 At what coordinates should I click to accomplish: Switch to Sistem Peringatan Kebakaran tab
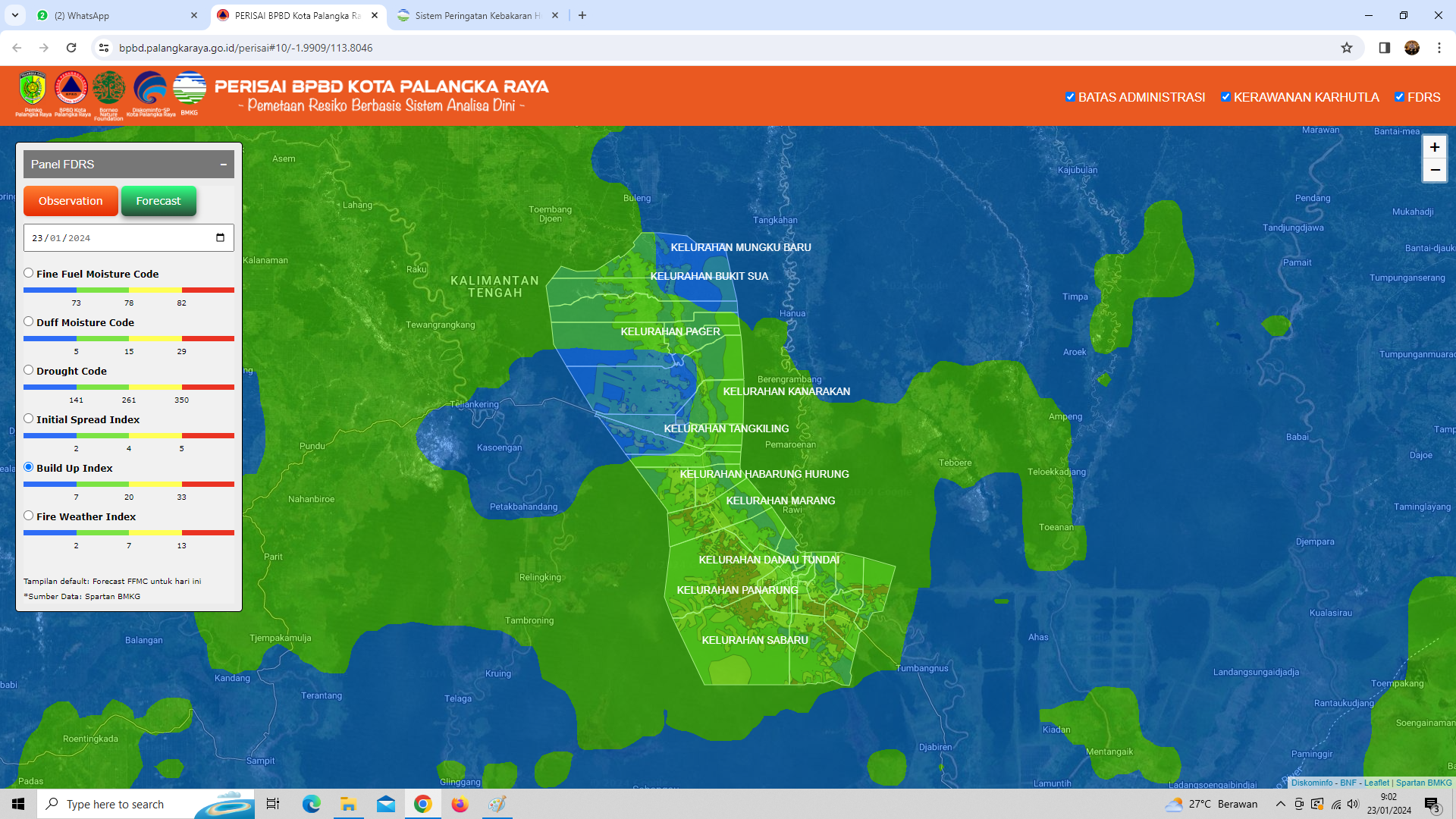478,15
